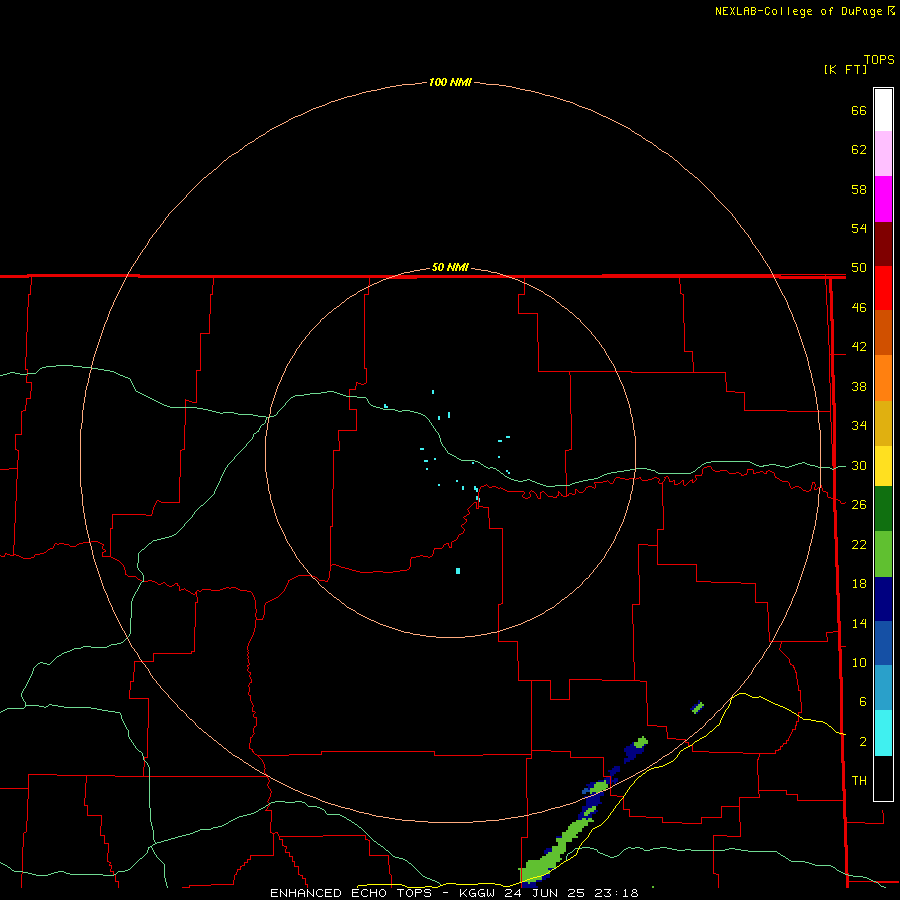The height and width of the screenshot is (900, 900).
Task: Click the 26 legend value
Action: tap(859, 505)
